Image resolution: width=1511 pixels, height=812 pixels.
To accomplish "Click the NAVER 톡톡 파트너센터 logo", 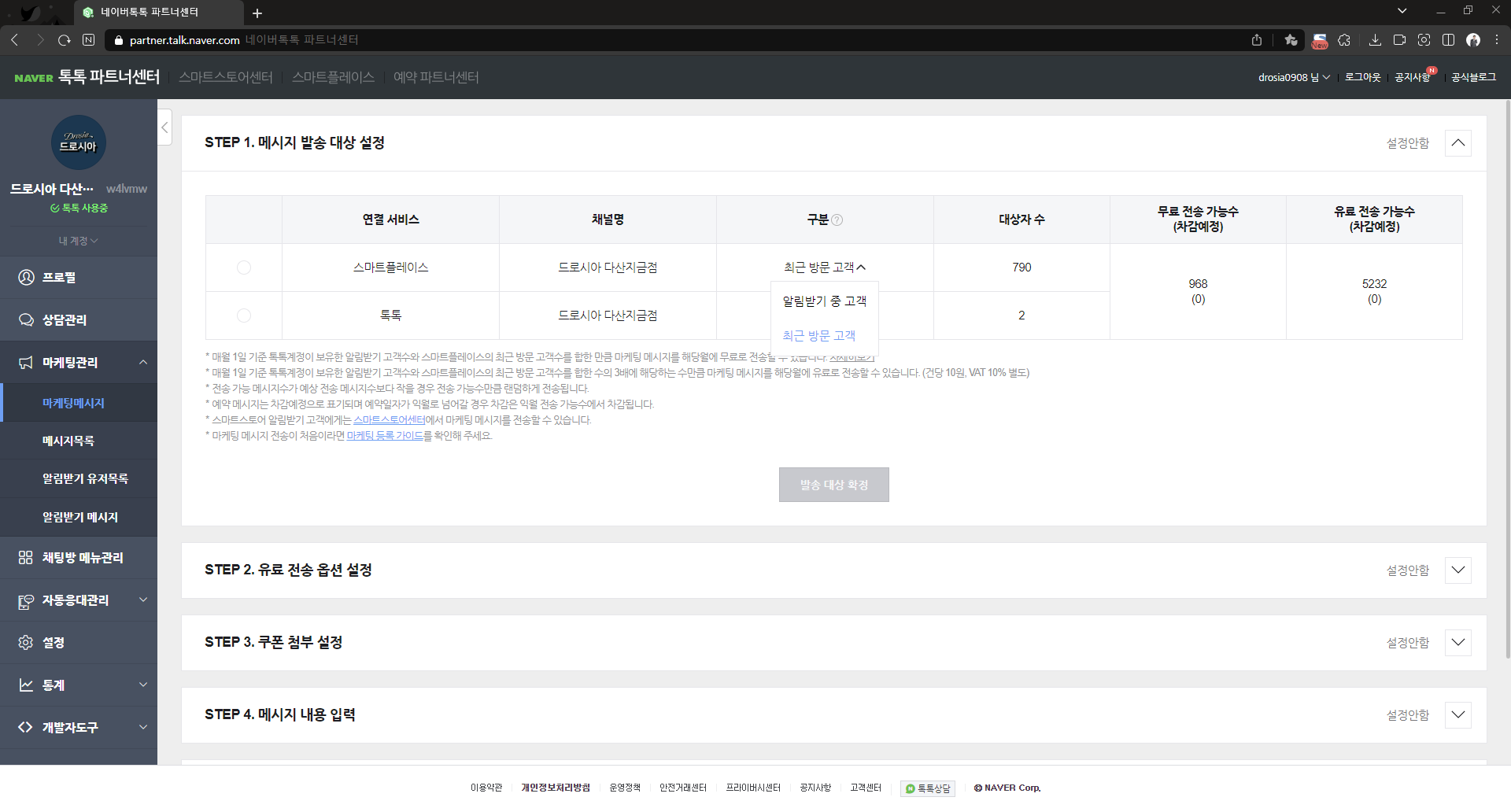I will click(x=87, y=77).
